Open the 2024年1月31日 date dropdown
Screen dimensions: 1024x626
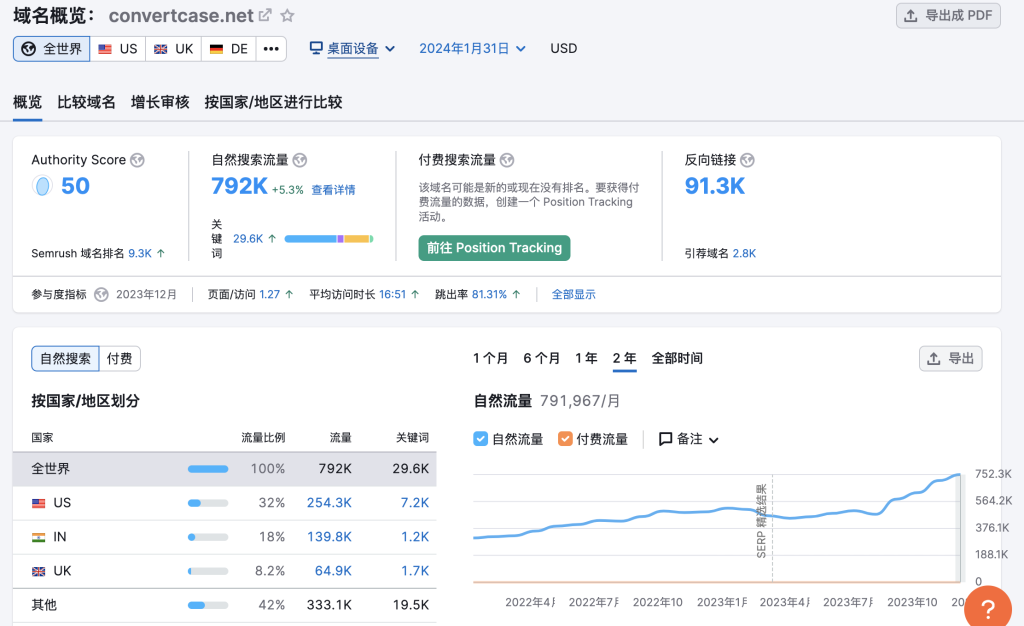point(472,49)
